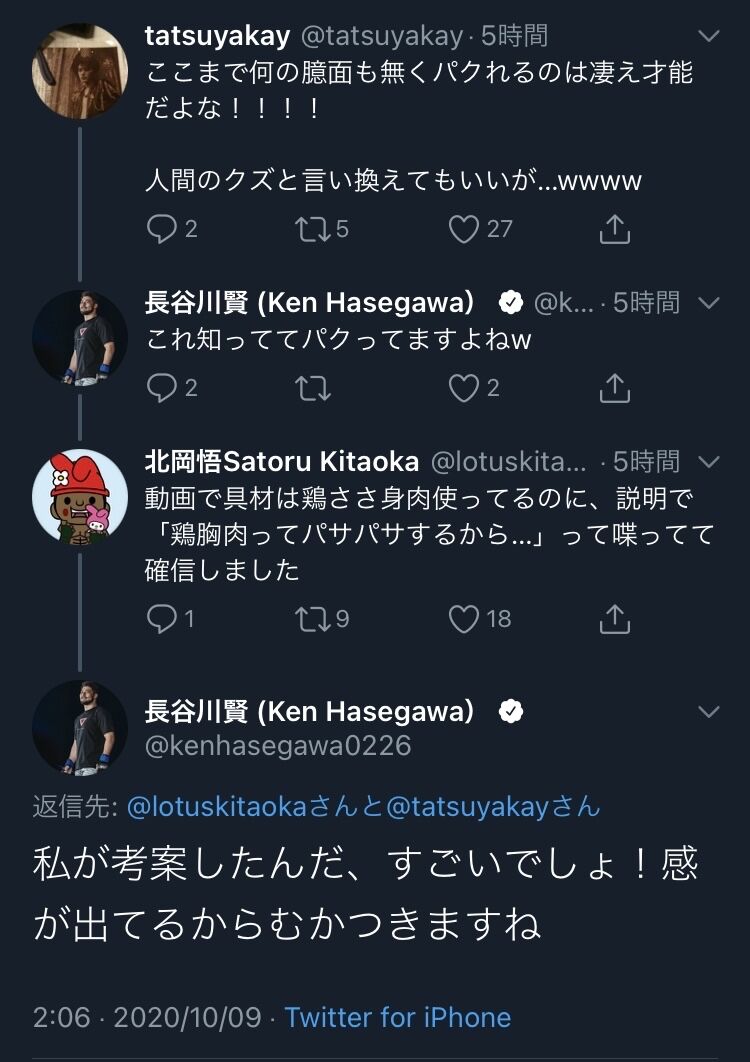Screen dimensions: 750x1062
Task: Open the @tatsuyakay mention in reply line
Action: pyautogui.click(x=467, y=807)
